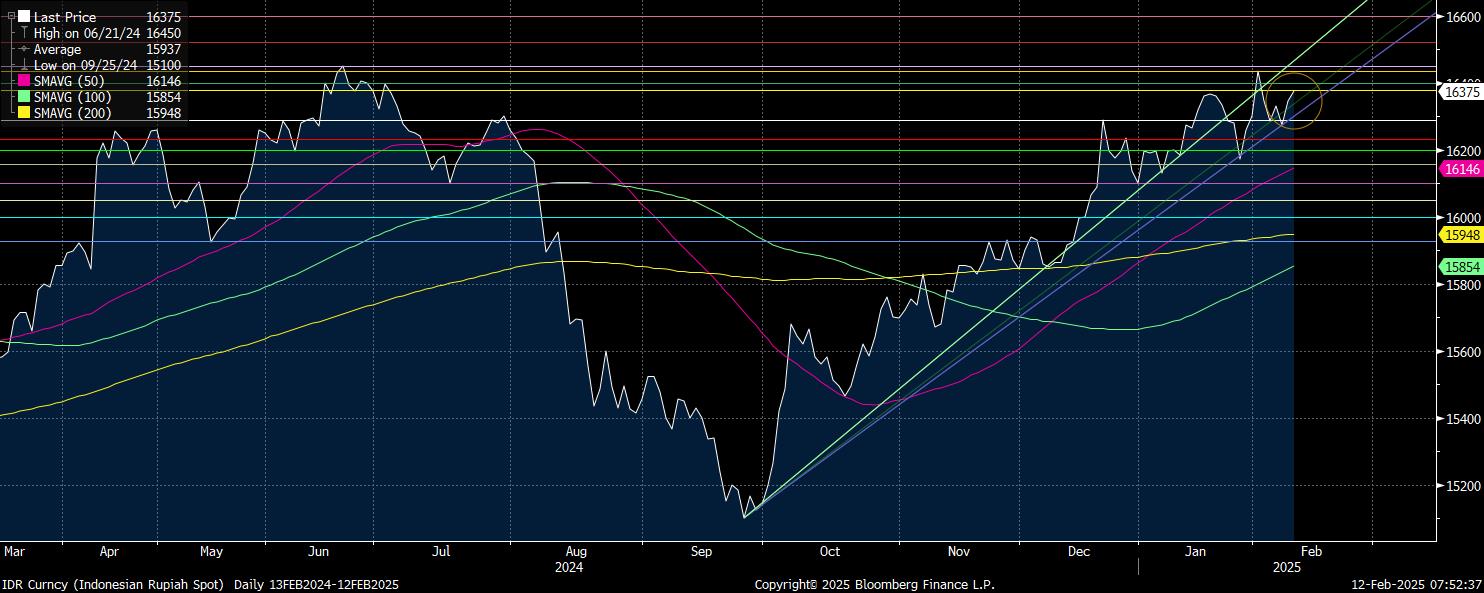Viewport: 1484px width, 593px height.
Task: Click the magenta SMAVG (50) legend swatch
Action: 24,81
